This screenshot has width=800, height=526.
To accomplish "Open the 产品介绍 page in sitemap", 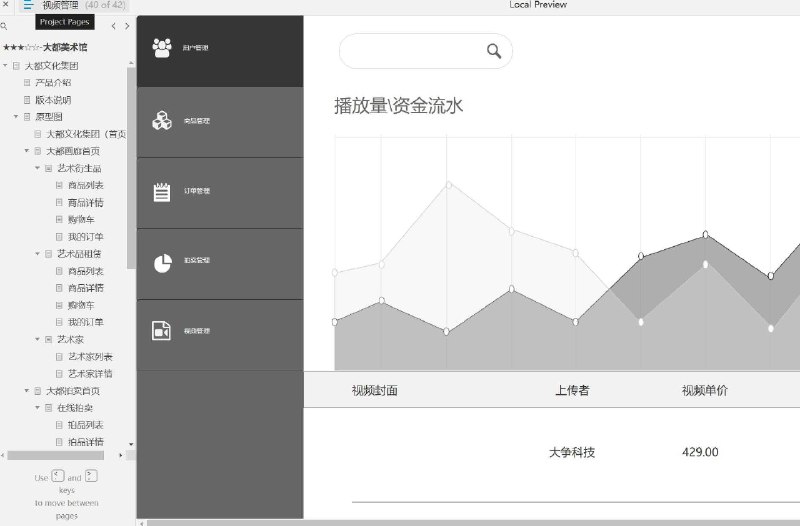I will pos(53,83).
